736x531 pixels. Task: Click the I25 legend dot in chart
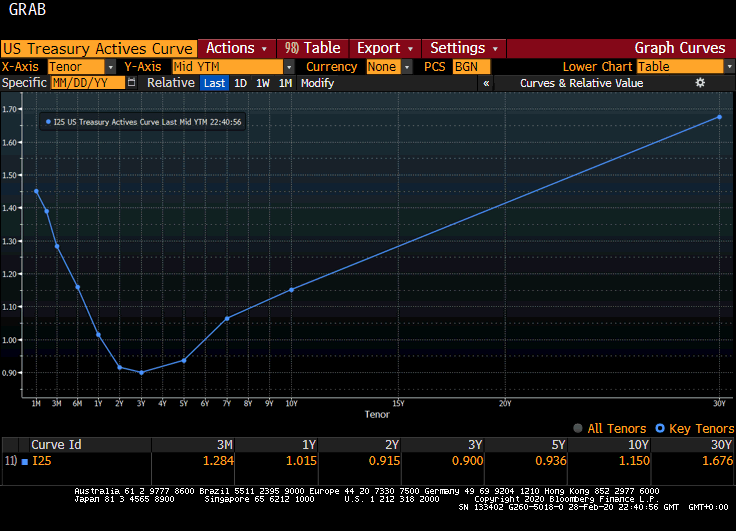[x=47, y=121]
